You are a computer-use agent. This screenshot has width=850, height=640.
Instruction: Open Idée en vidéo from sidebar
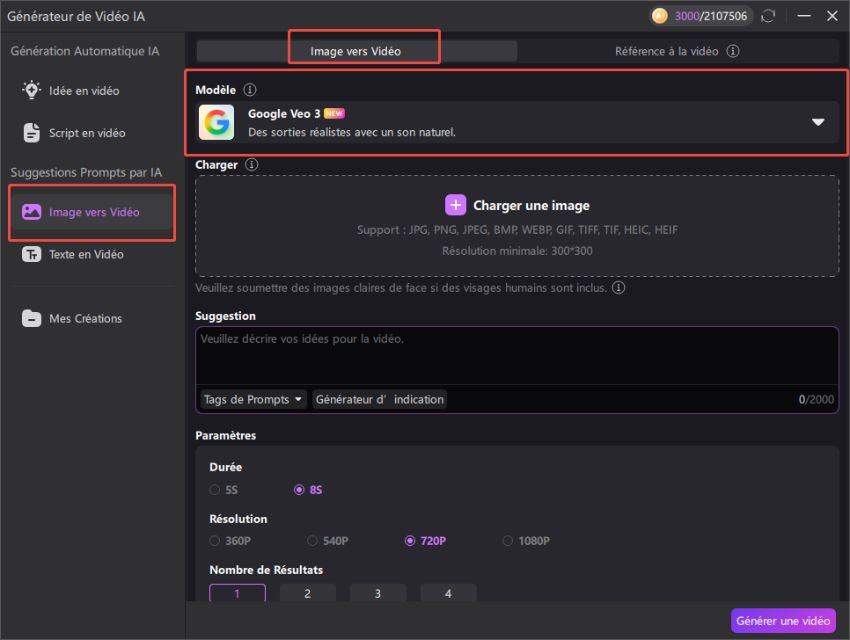point(70,90)
